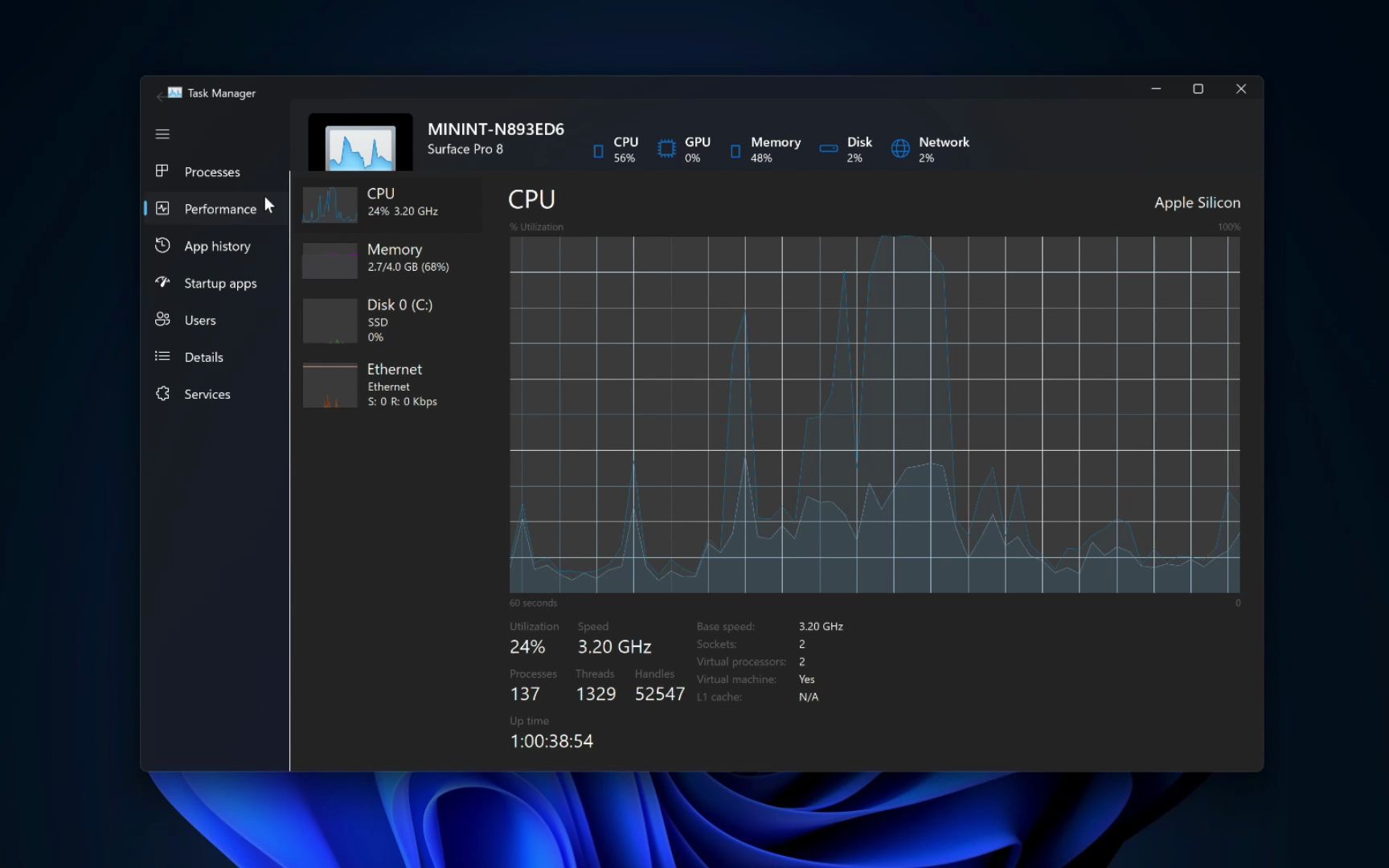Click the App history clock icon

[162, 246]
